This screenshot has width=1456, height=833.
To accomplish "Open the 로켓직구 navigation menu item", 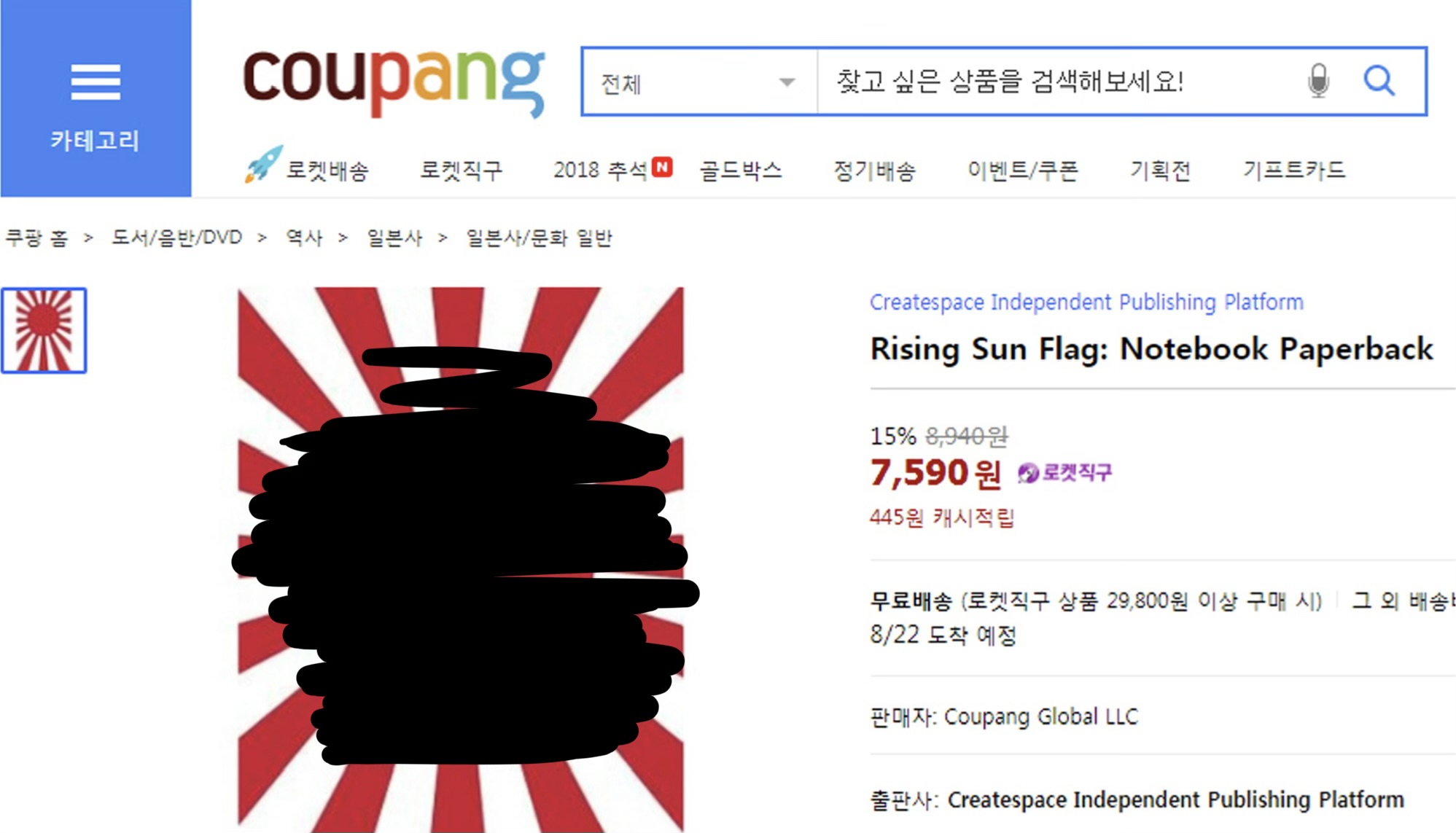I will click(461, 171).
